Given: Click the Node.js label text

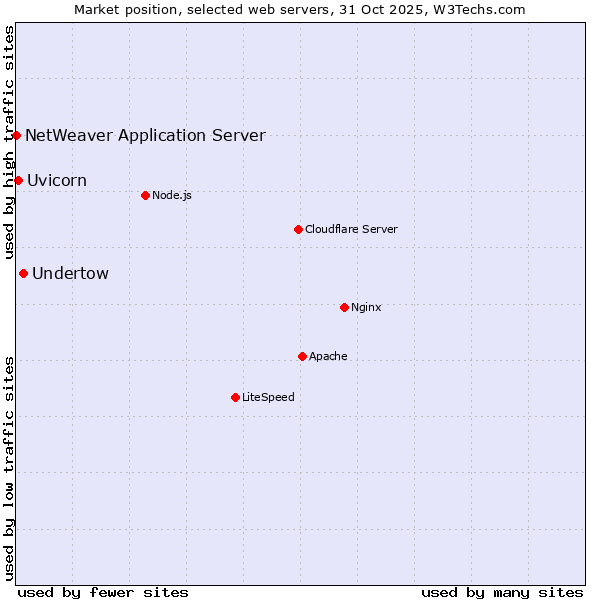Looking at the screenshot, I should pos(172,195).
